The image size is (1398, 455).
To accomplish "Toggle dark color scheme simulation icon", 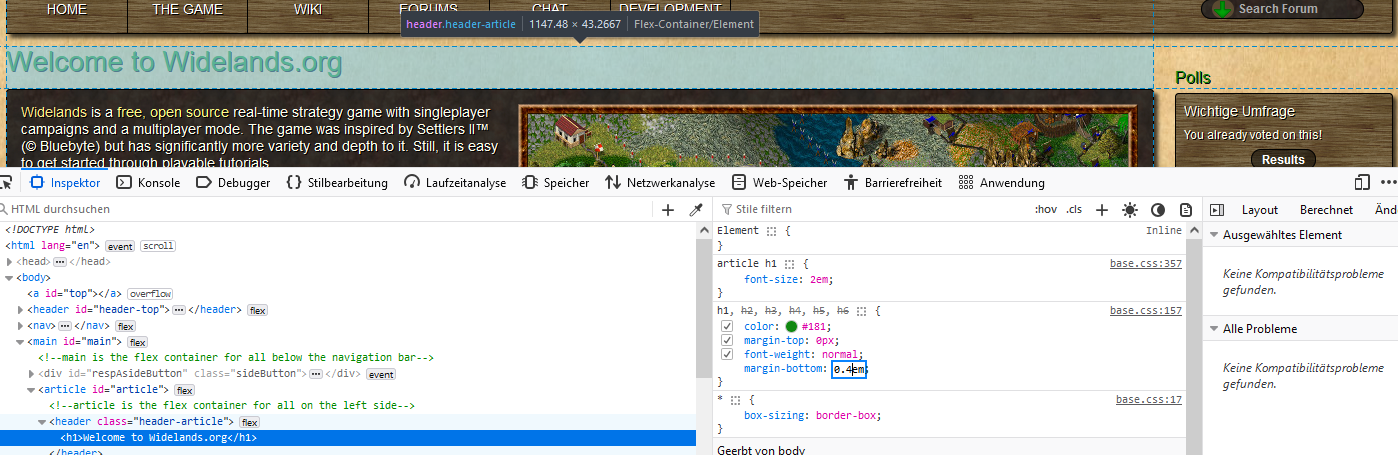I will pos(1158,210).
